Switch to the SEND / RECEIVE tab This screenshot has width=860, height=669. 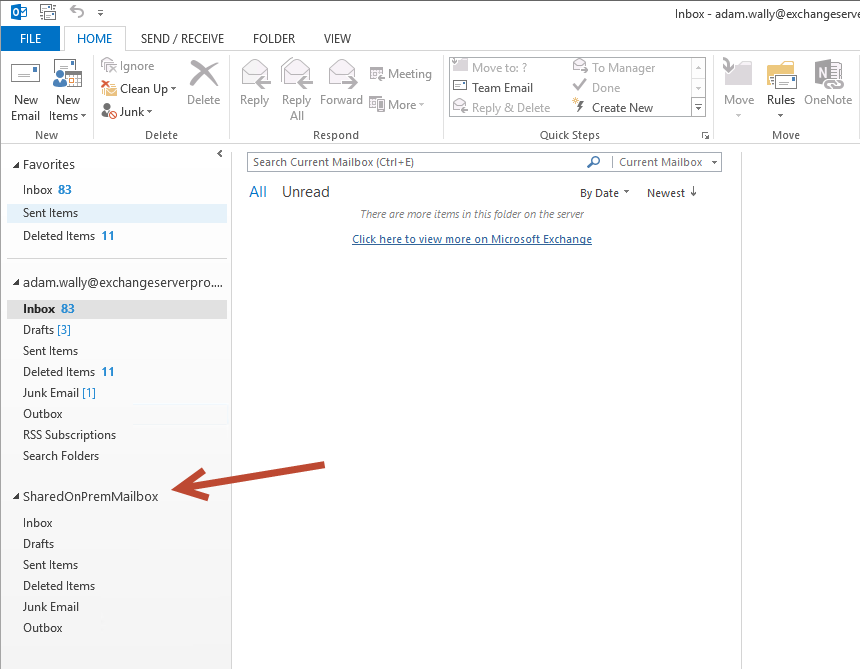pos(182,39)
